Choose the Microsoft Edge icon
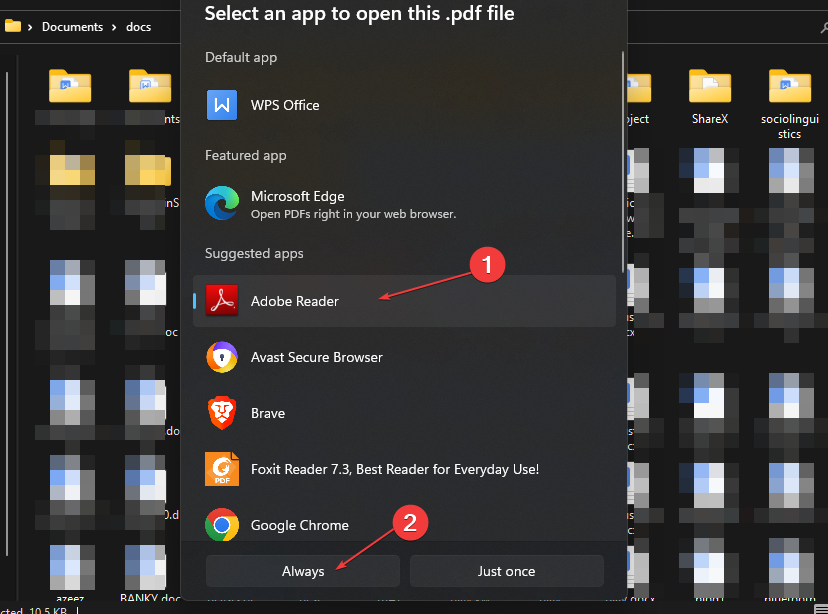The image size is (828, 614). click(222, 203)
